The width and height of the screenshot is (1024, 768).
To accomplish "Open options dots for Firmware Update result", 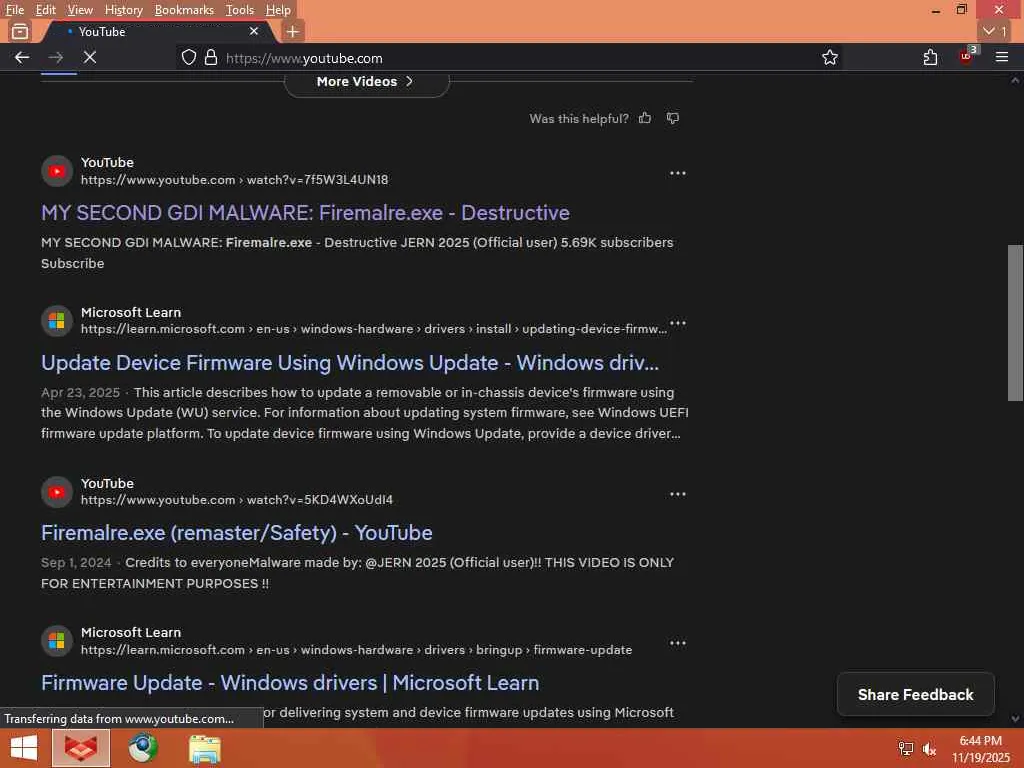I will coord(678,643).
